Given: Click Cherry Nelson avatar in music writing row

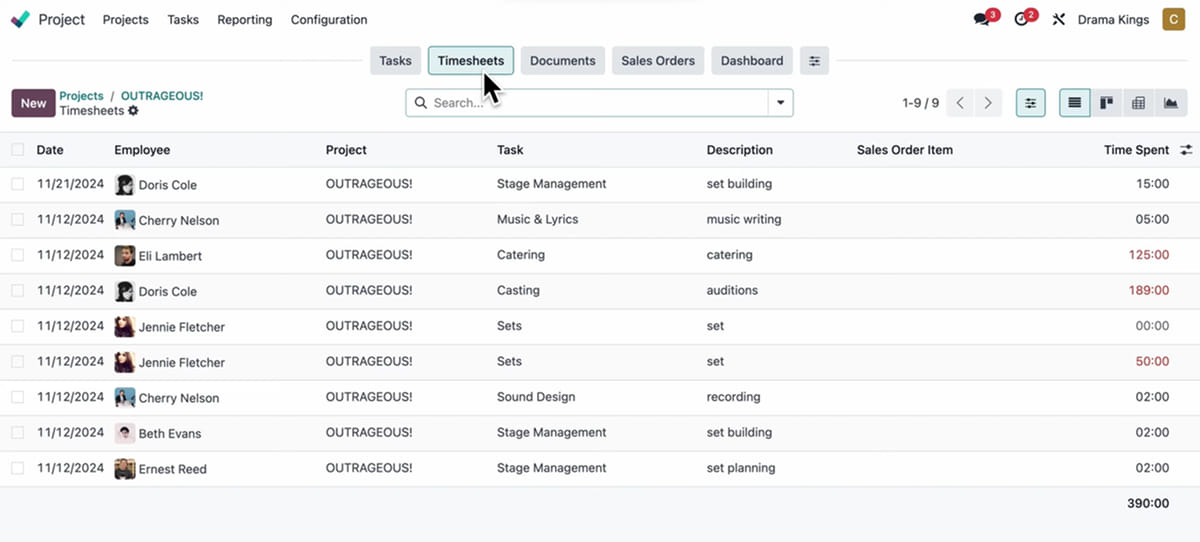Looking at the screenshot, I should tap(124, 220).
